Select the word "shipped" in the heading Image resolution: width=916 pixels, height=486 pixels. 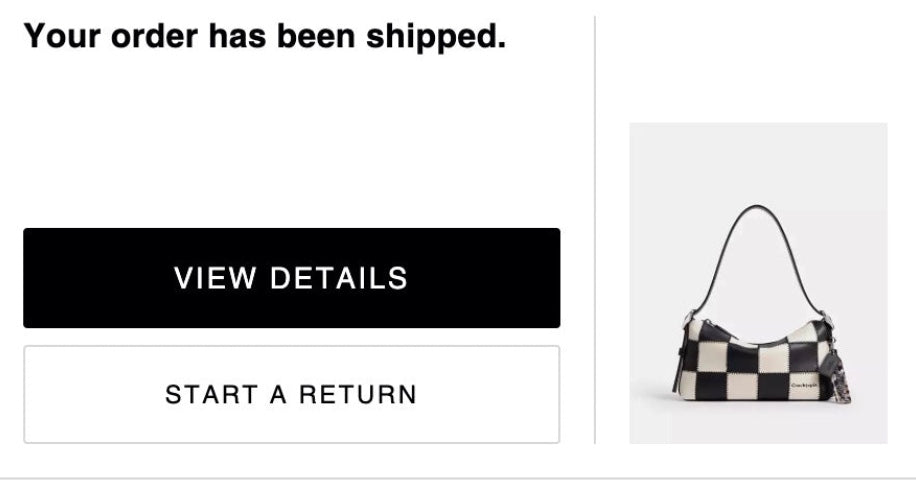click(x=436, y=38)
